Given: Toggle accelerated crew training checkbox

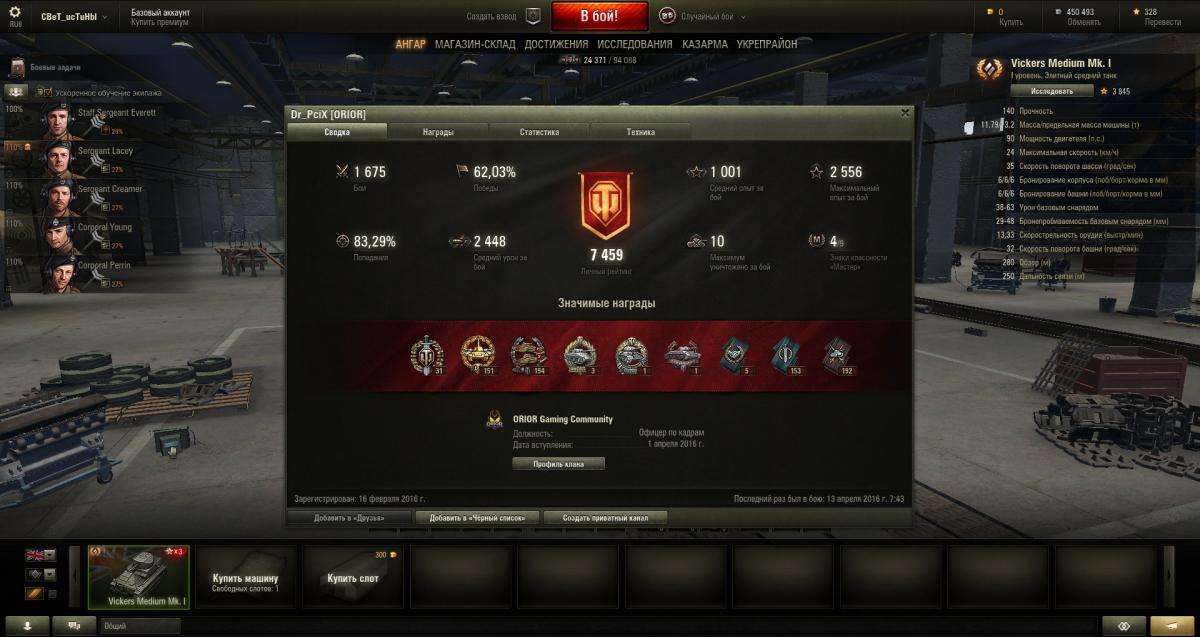Looking at the screenshot, I should pos(47,92).
